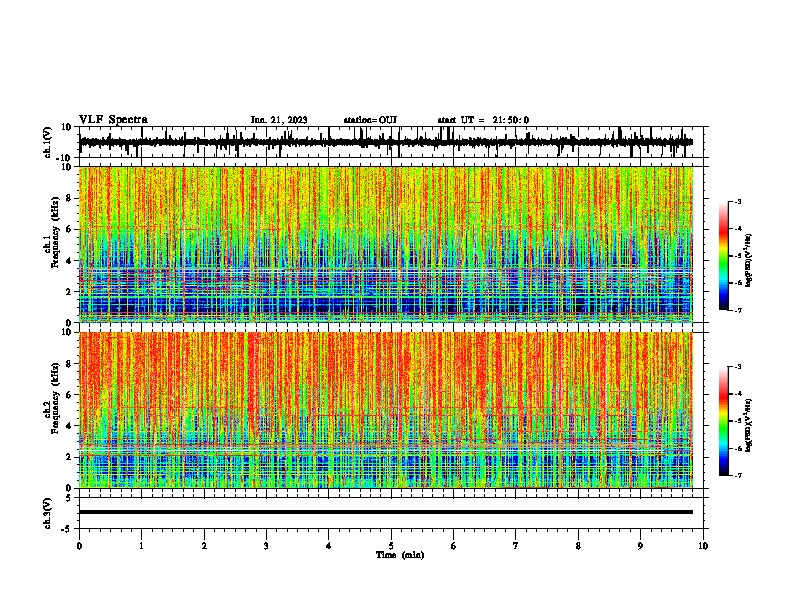Viewport: 792px width, 612px height.
Task: Click the '6' kHz tick on ch.2 frequency axis
Action: (x=69, y=395)
